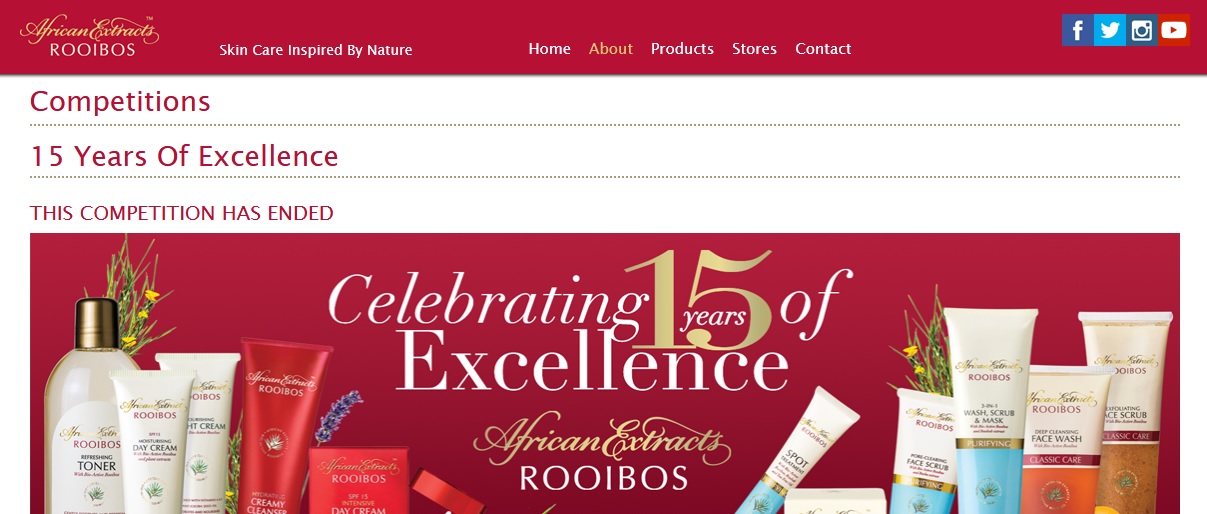
Task: Click the 15 Years Of Excellence title
Action: (184, 156)
